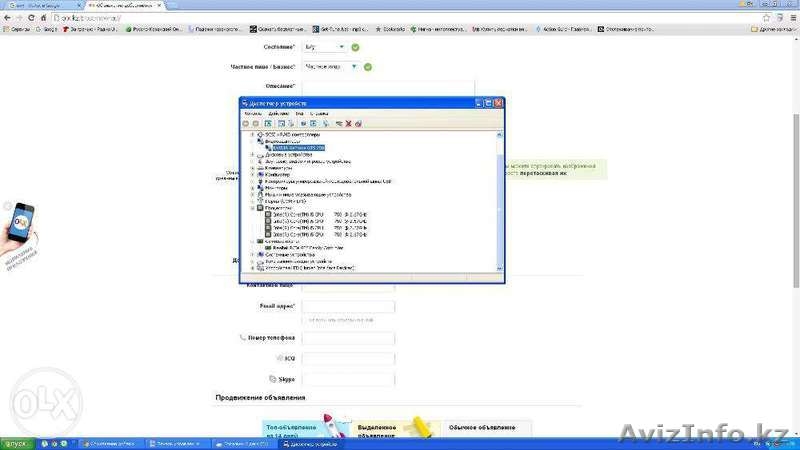The height and width of the screenshot is (450, 800).
Task: Click the Skype input field
Action: [x=348, y=380]
